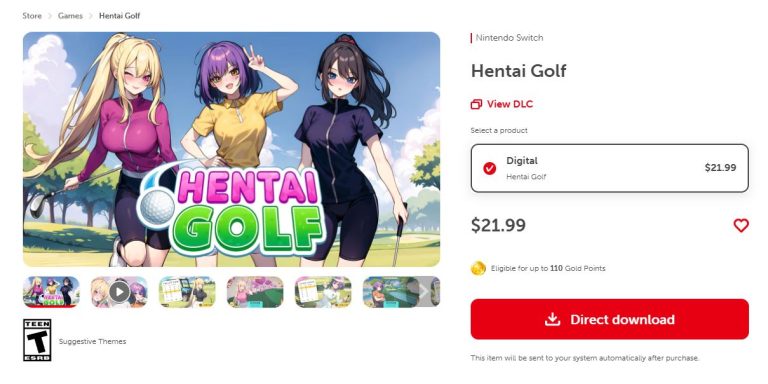Advance thumbnail carousel with right chevron

tap(424, 292)
